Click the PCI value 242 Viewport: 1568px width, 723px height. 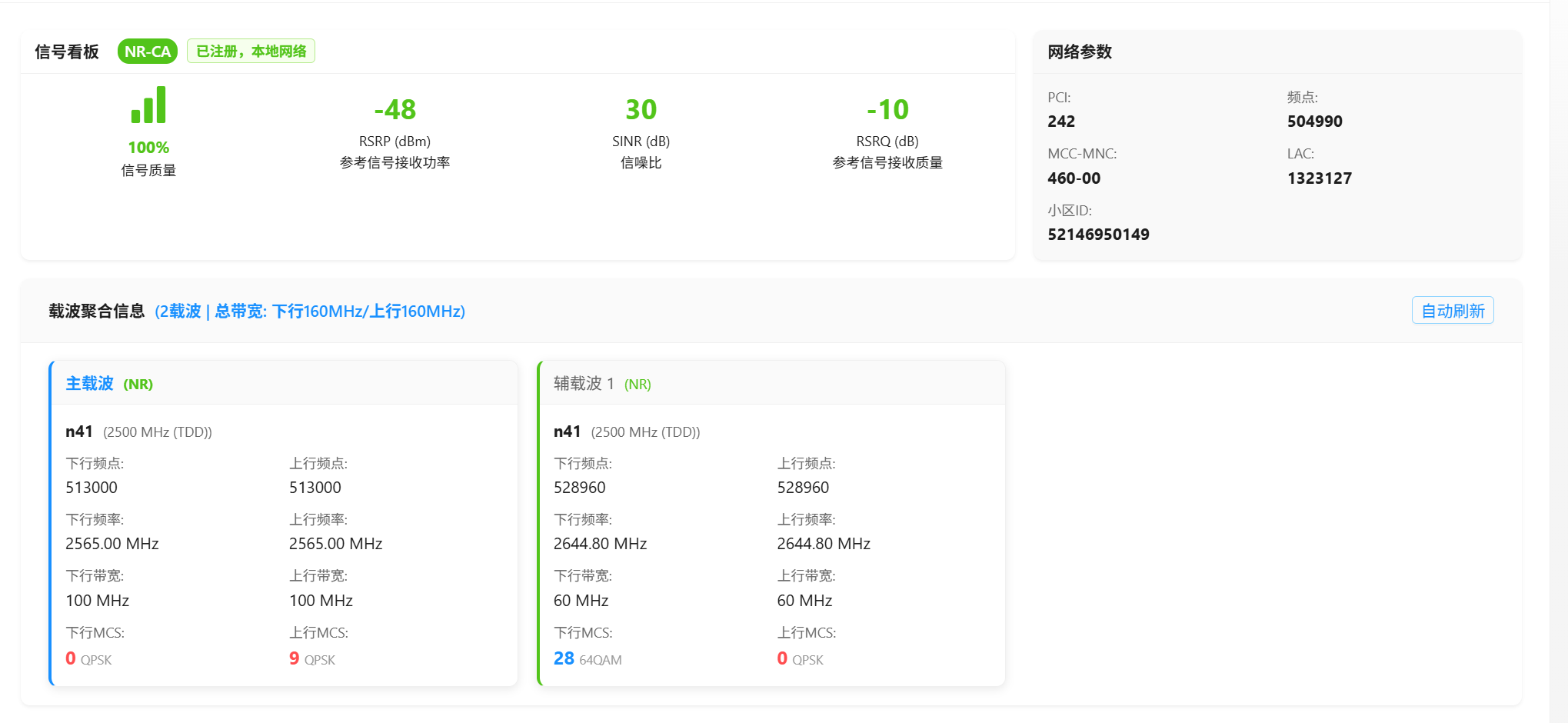[1061, 122]
